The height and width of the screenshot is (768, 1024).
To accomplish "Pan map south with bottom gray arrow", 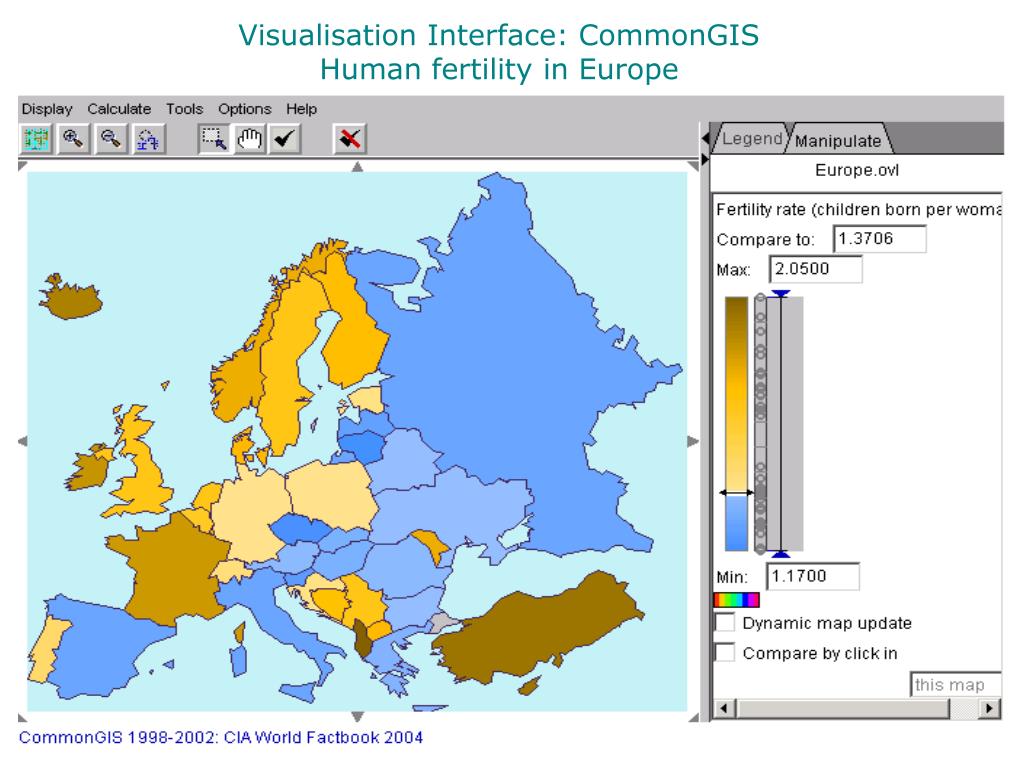I will click(357, 717).
